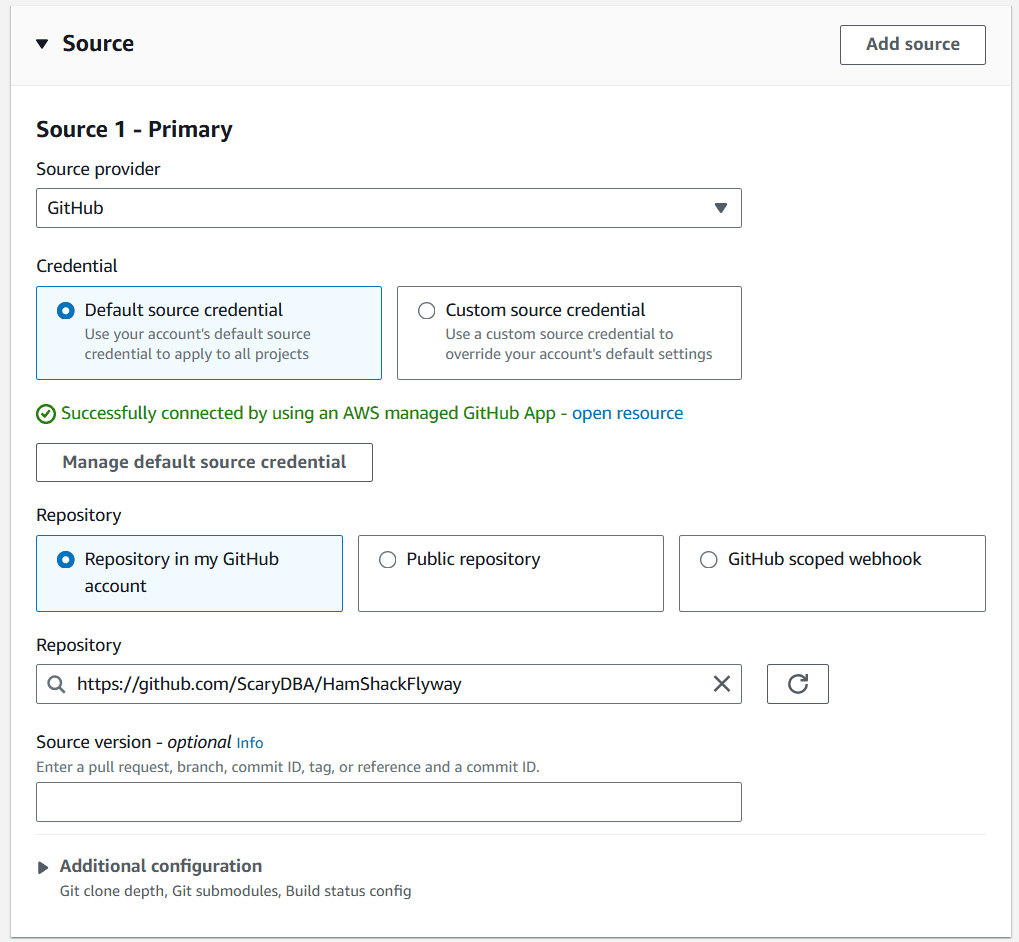This screenshot has width=1019, height=942.
Task: Click the Source section header title
Action: (98, 44)
